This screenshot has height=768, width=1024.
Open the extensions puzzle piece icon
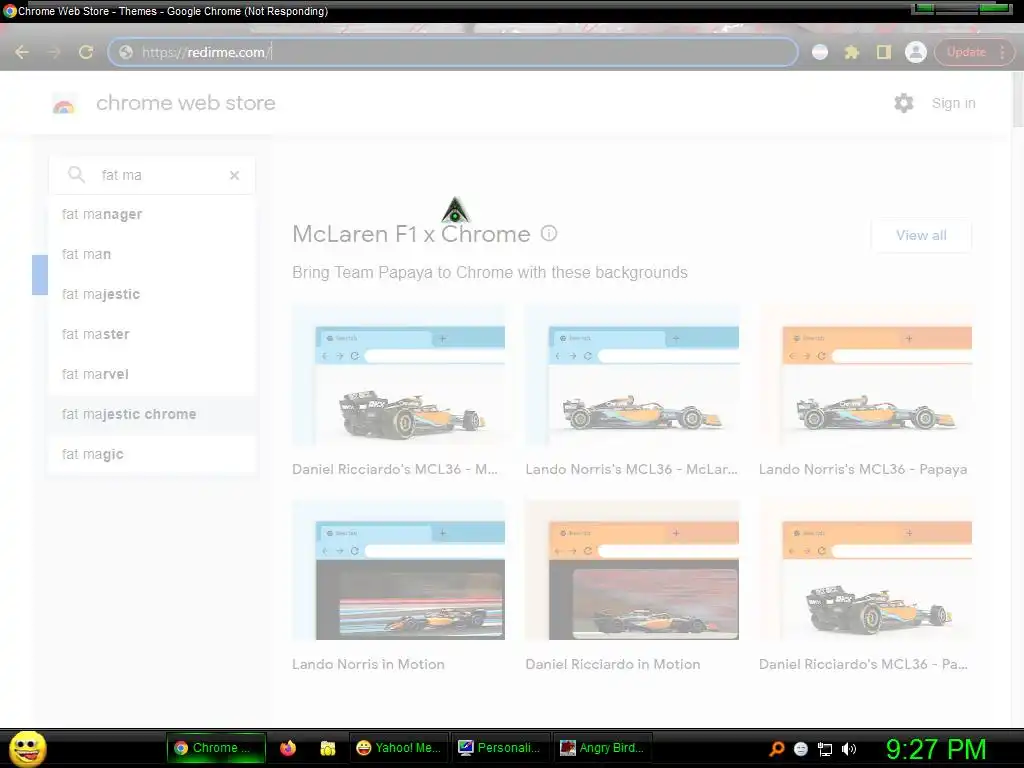pyautogui.click(x=852, y=52)
